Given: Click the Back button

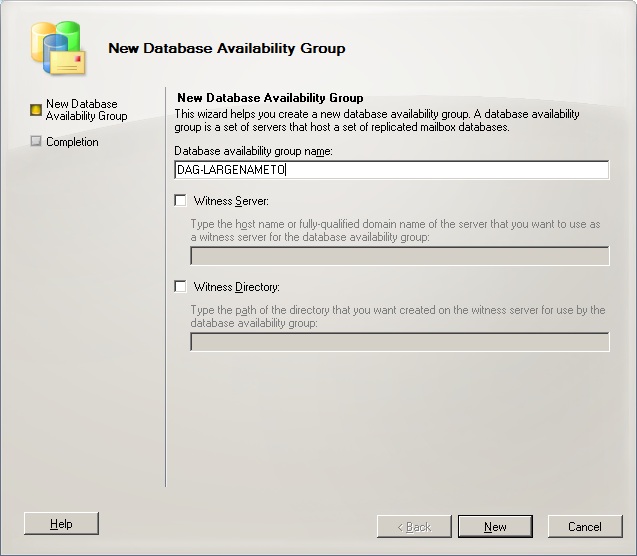Looking at the screenshot, I should click(414, 526).
